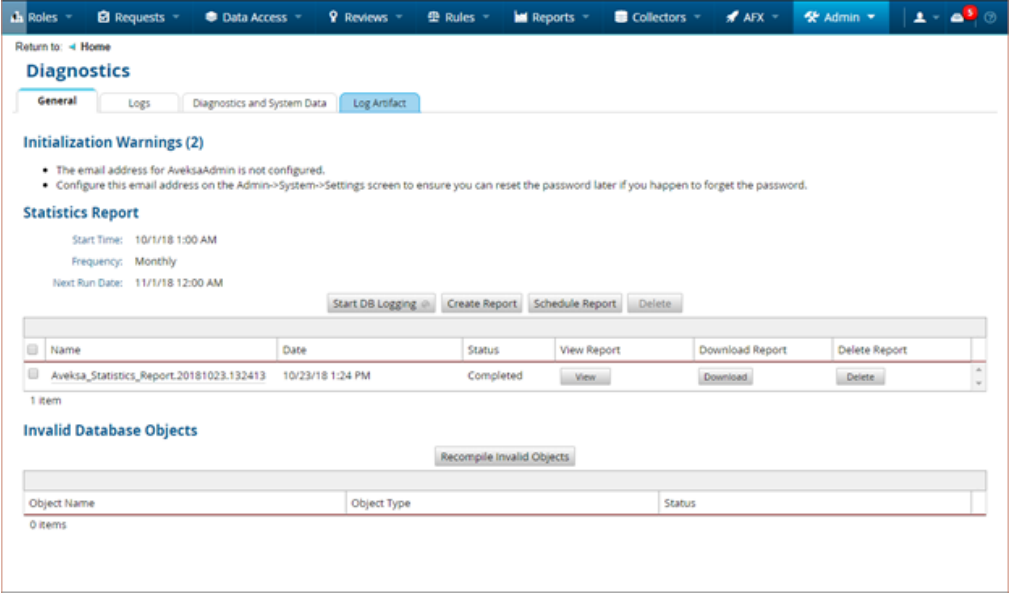Toggle the select-all checkbox in Name header
The image size is (1009, 594).
coord(34,350)
